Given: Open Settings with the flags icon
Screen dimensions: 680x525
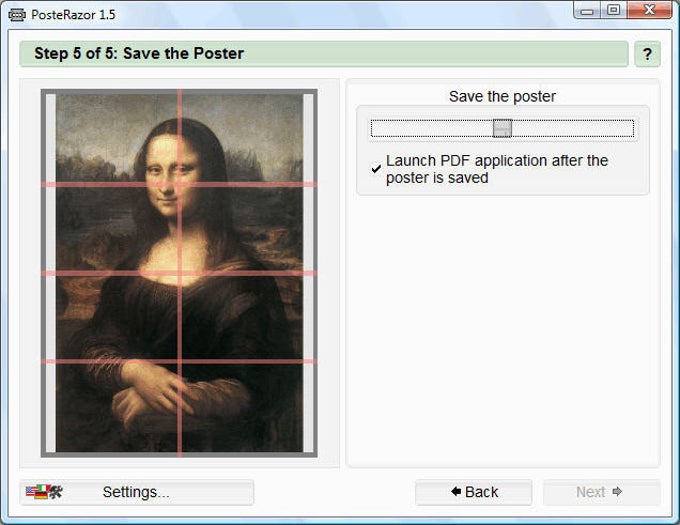Looking at the screenshot, I should tap(137, 492).
